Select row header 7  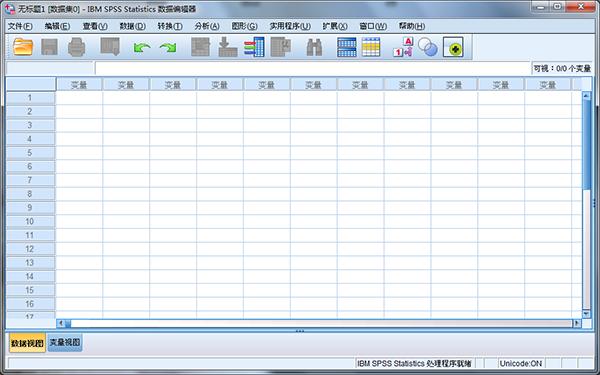31,180
